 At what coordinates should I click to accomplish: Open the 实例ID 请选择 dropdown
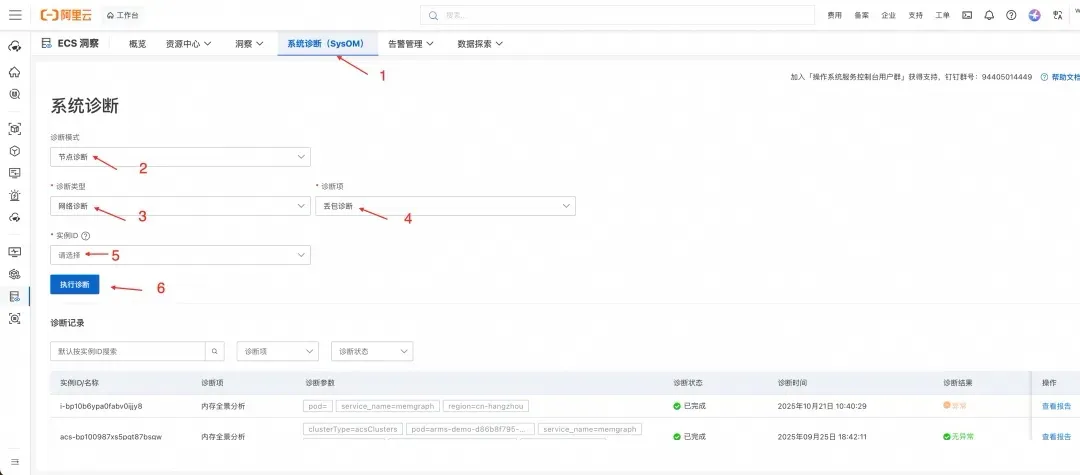coord(180,255)
